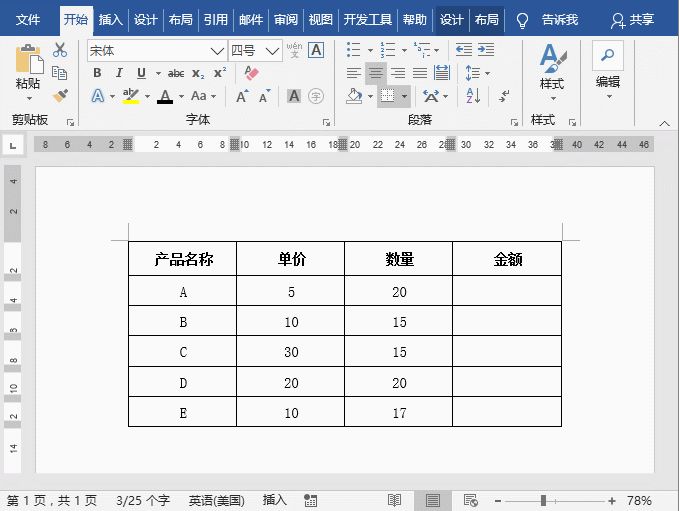Open the 编辑 editing menu
The width and height of the screenshot is (679, 511).
click(x=608, y=82)
